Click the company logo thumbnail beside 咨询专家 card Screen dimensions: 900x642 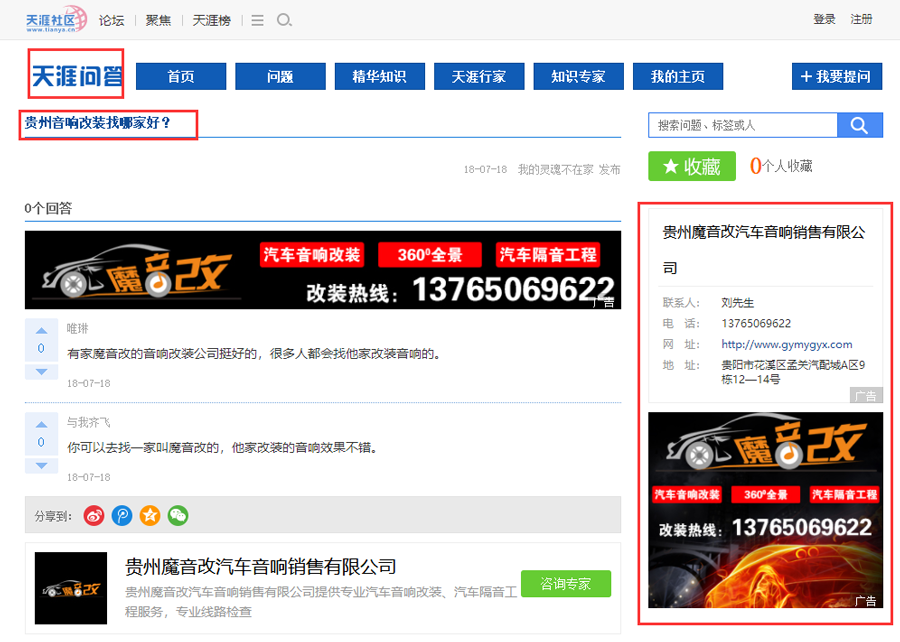click(71, 588)
